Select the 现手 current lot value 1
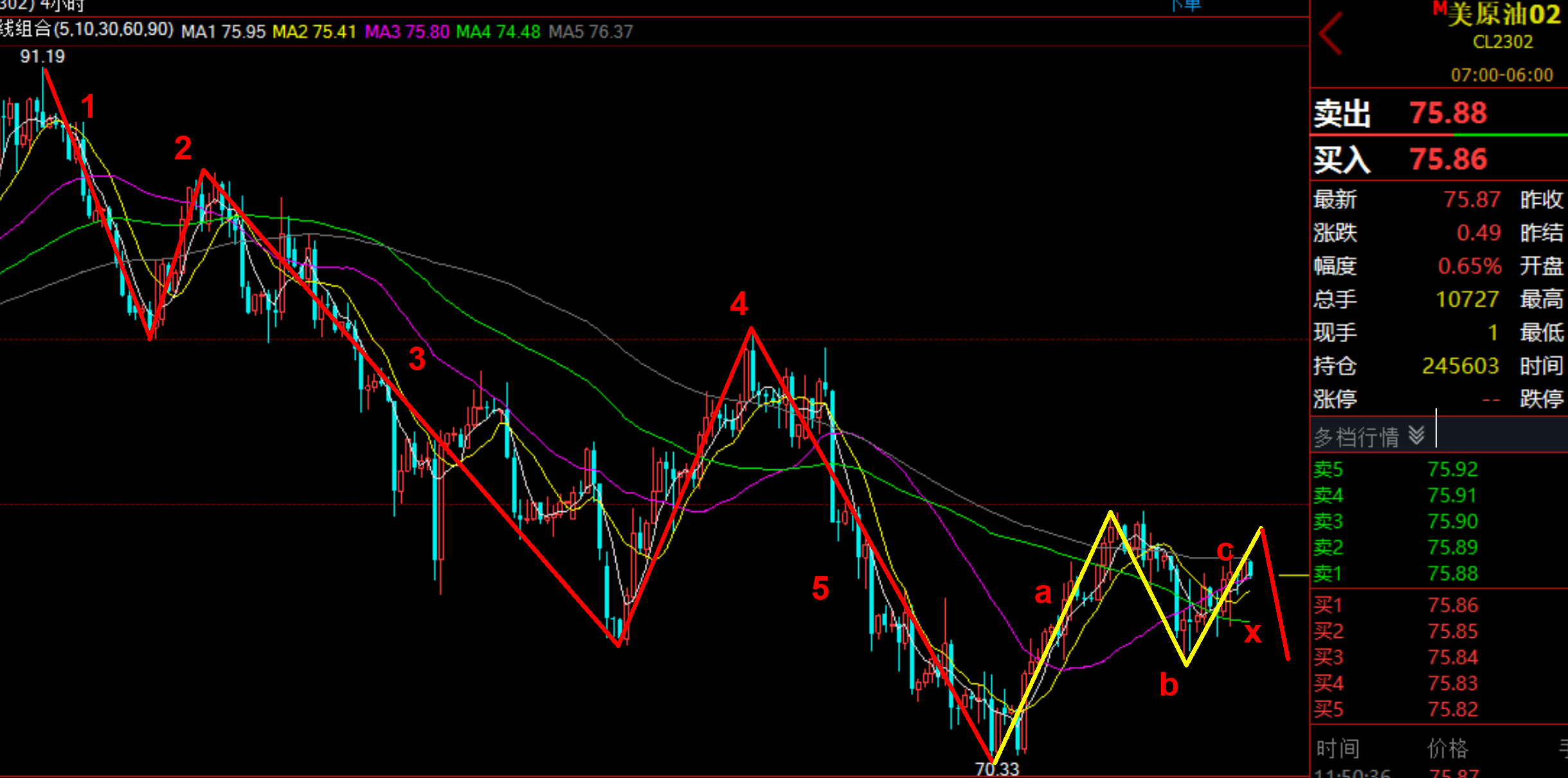This screenshot has width=1568, height=778. tap(1493, 333)
